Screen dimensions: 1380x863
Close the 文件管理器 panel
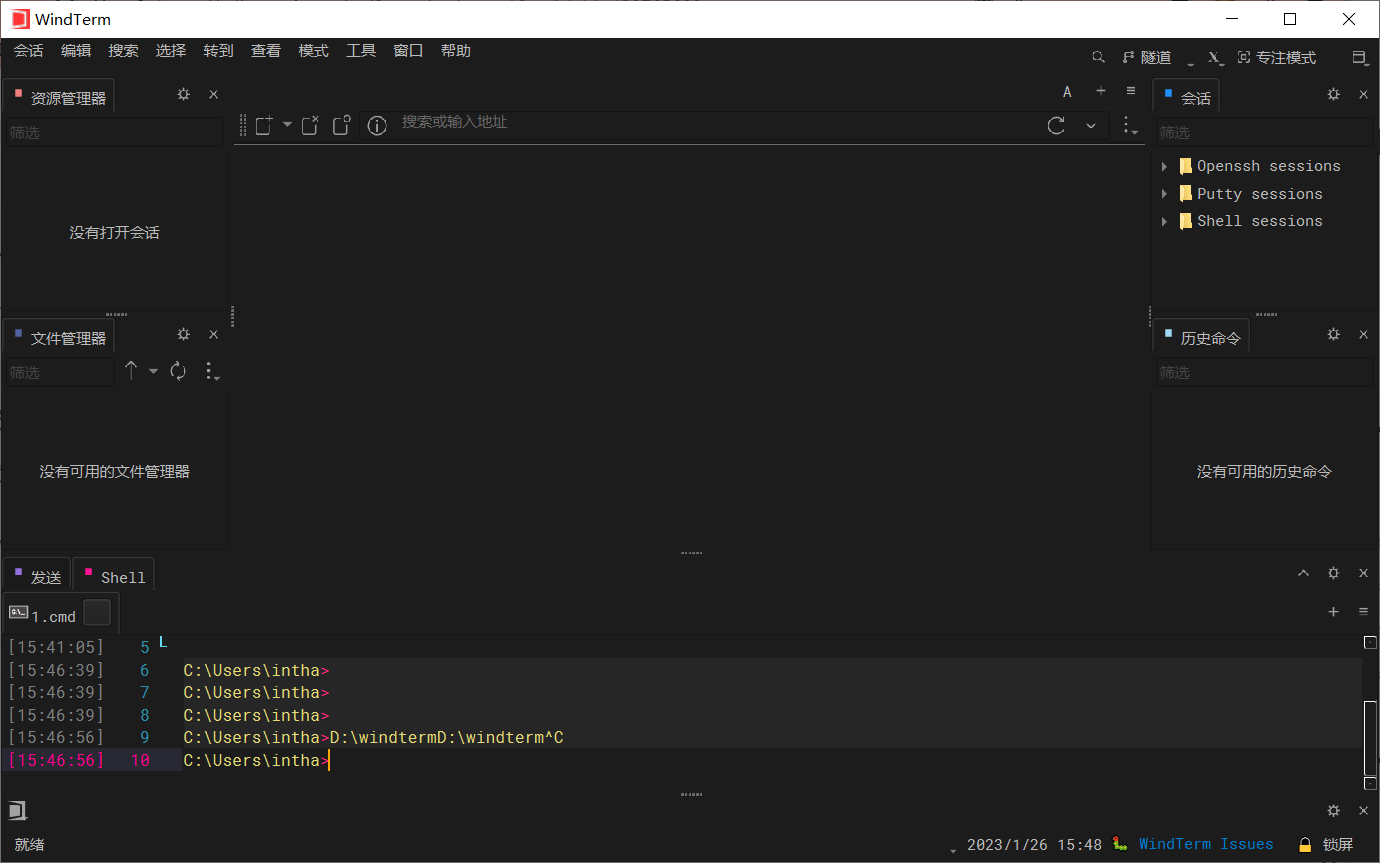[213, 334]
